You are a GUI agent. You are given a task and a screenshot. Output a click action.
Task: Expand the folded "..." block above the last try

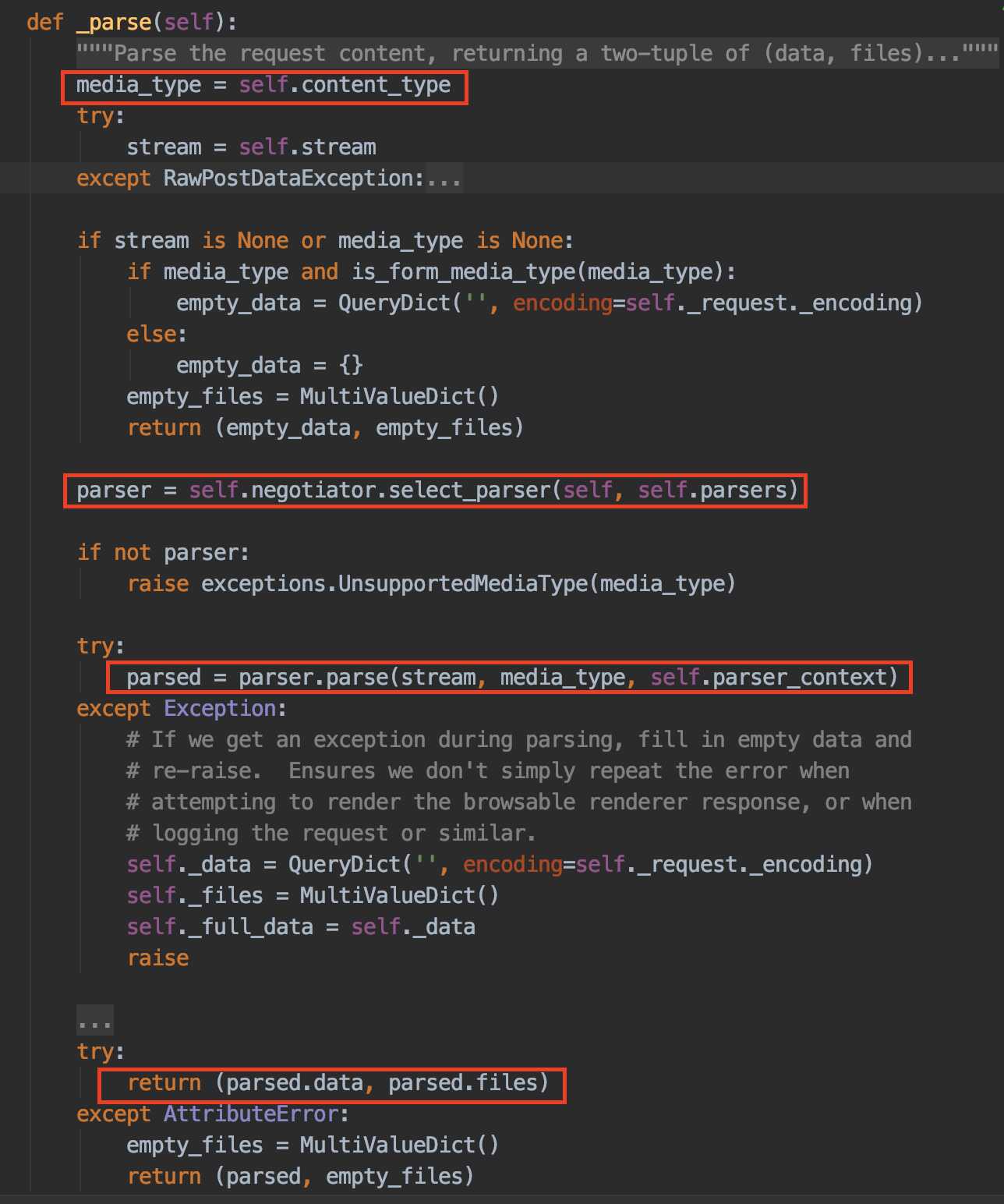coord(94,1020)
